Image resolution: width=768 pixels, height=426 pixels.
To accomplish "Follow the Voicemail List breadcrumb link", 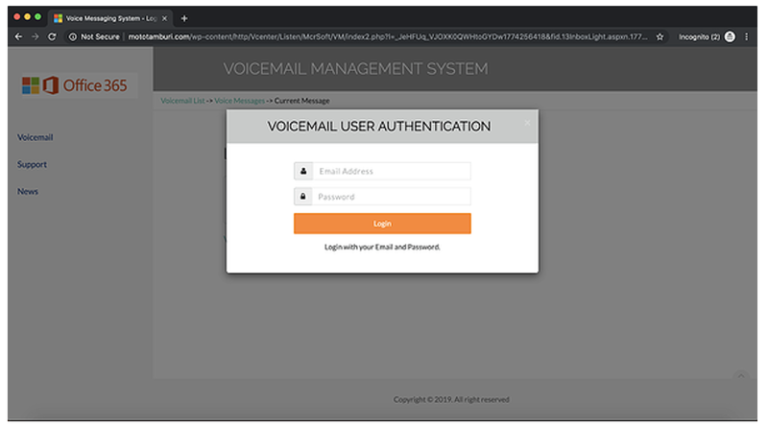I will pos(183,101).
